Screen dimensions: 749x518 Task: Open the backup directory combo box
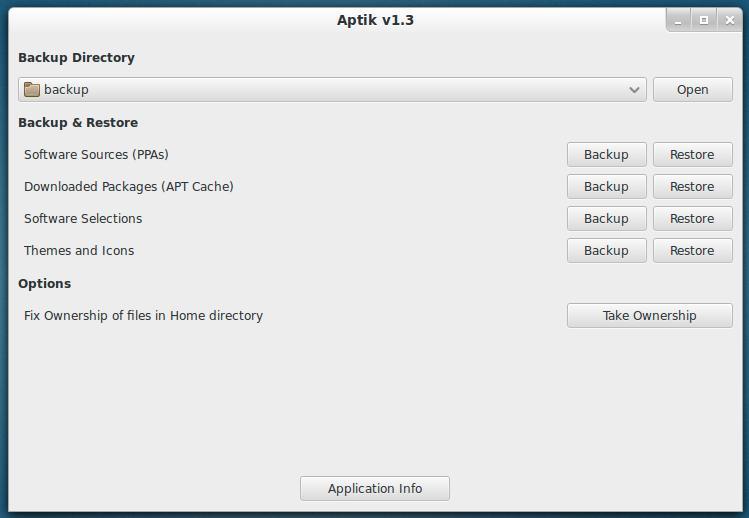pyautogui.click(x=330, y=90)
